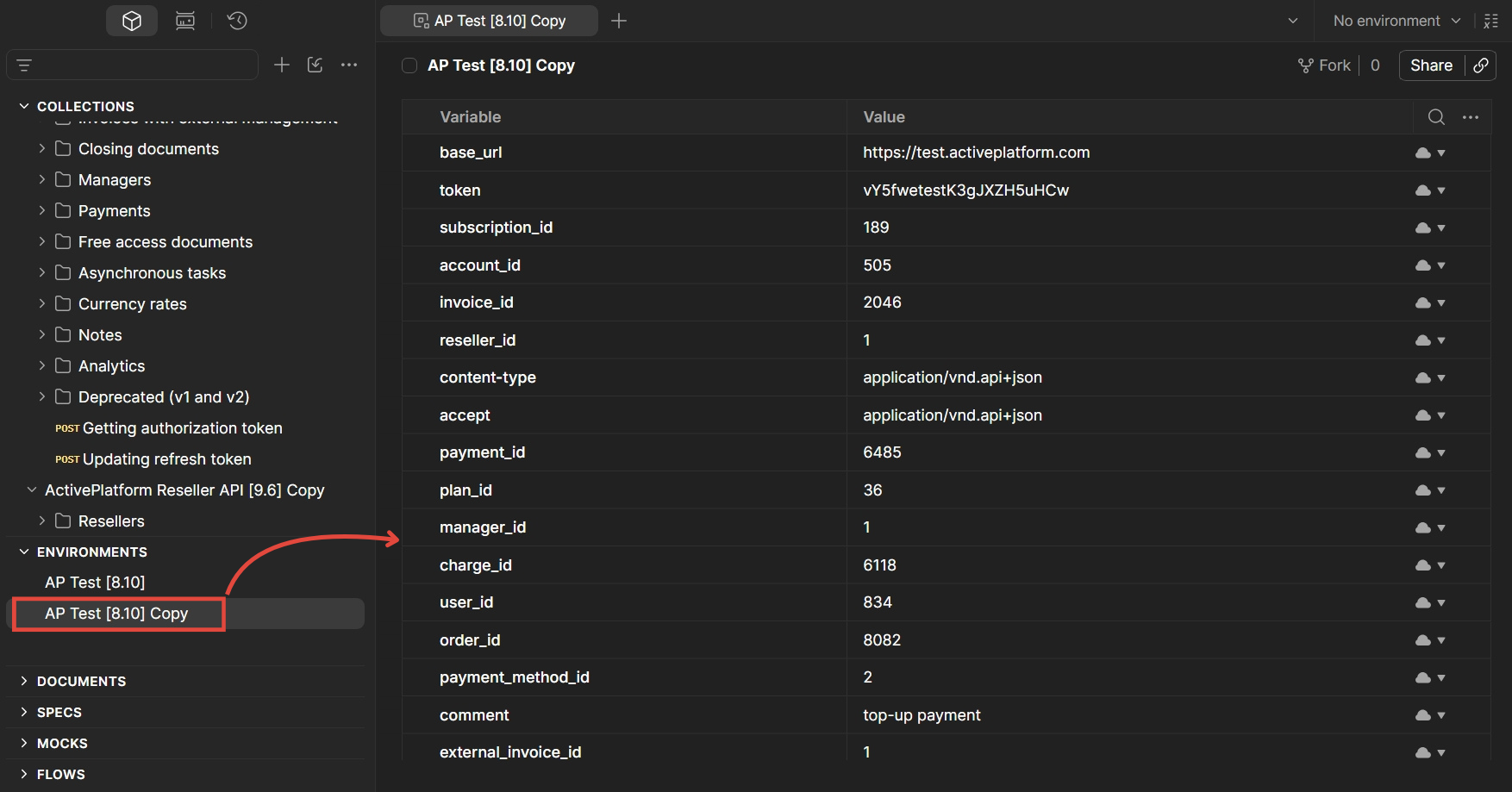Expand the FLOWS section
This screenshot has height=792, width=1512.
pyautogui.click(x=24, y=774)
